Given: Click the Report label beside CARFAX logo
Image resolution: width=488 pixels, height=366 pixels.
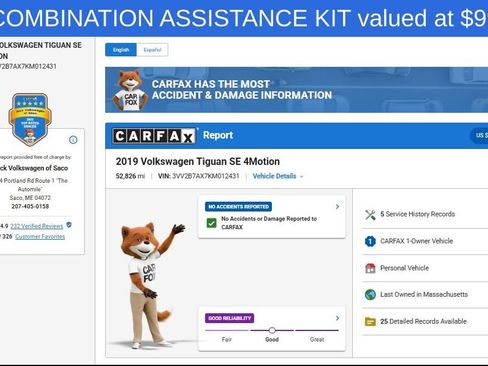Looking at the screenshot, I should pos(218,135).
